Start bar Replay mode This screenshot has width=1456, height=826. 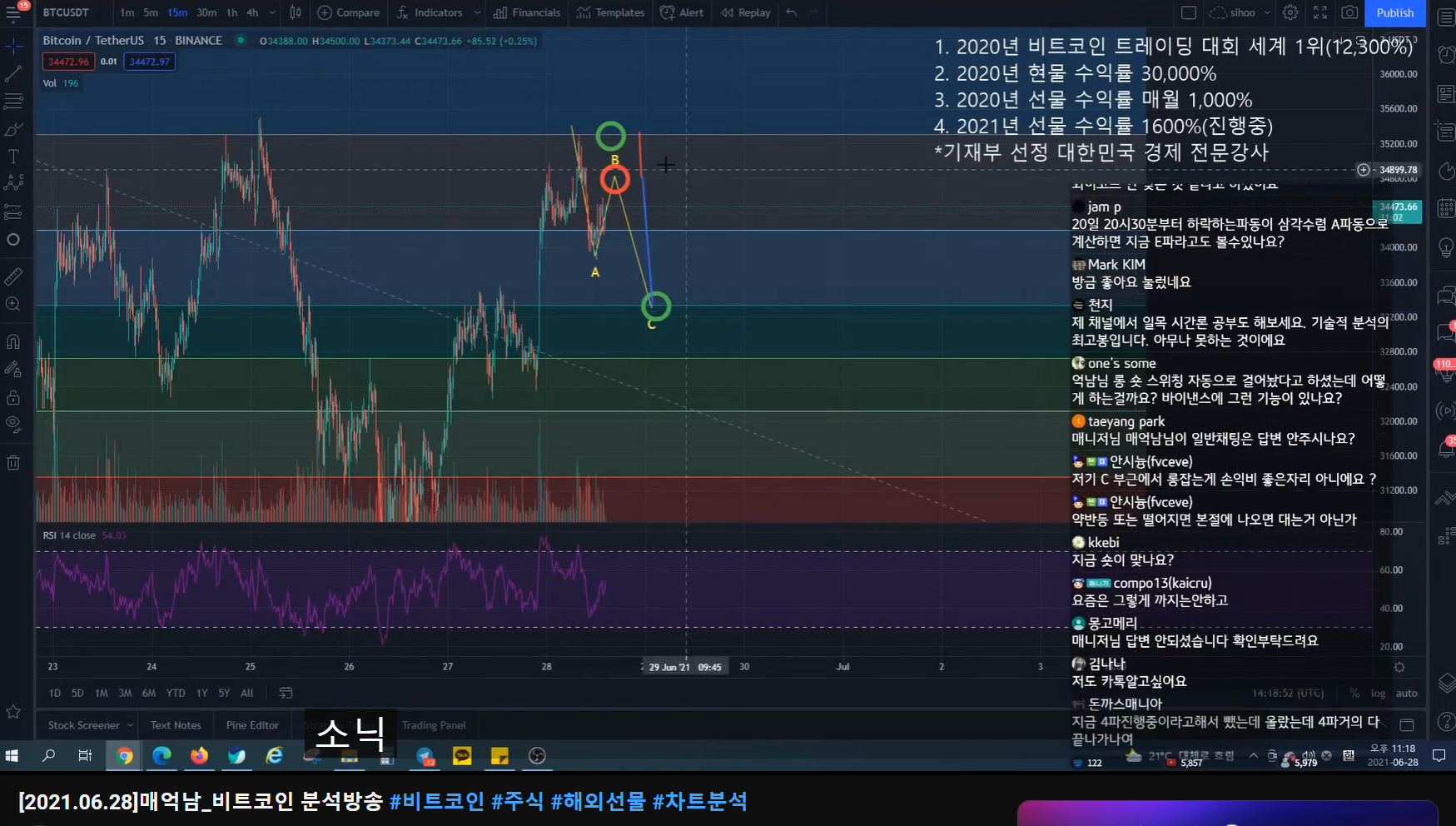click(746, 12)
